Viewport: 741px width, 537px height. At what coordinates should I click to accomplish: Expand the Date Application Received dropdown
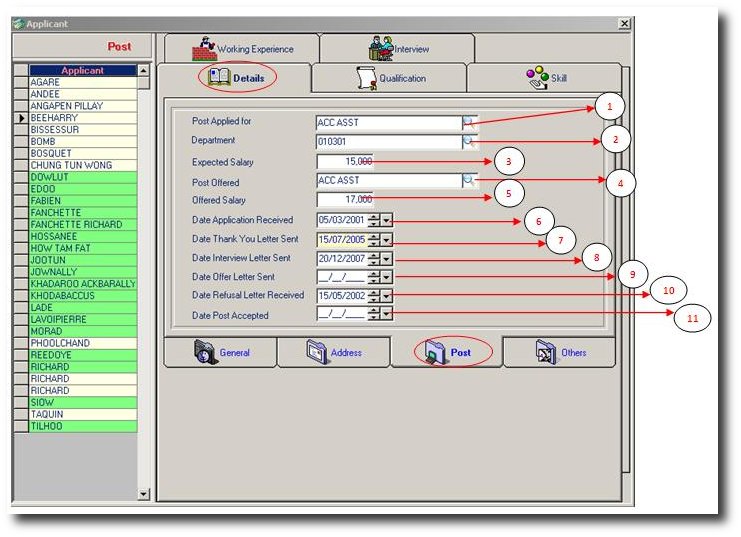click(x=387, y=220)
